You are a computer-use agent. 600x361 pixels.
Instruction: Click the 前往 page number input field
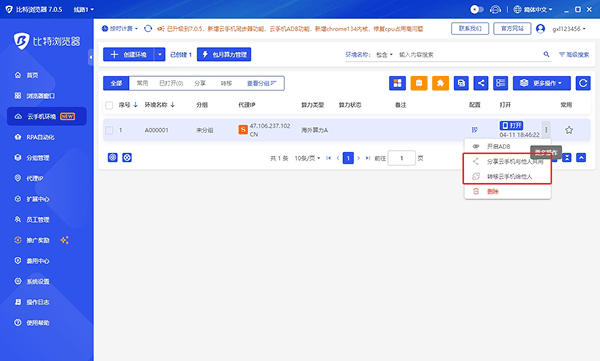point(401,158)
